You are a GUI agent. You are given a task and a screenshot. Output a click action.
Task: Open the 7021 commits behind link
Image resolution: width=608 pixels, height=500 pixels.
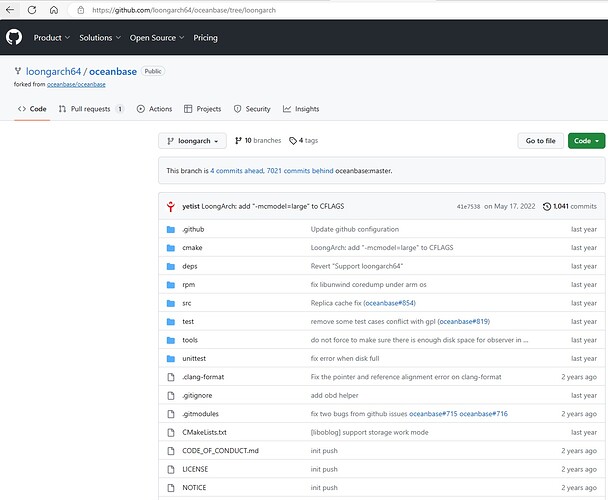click(x=300, y=171)
